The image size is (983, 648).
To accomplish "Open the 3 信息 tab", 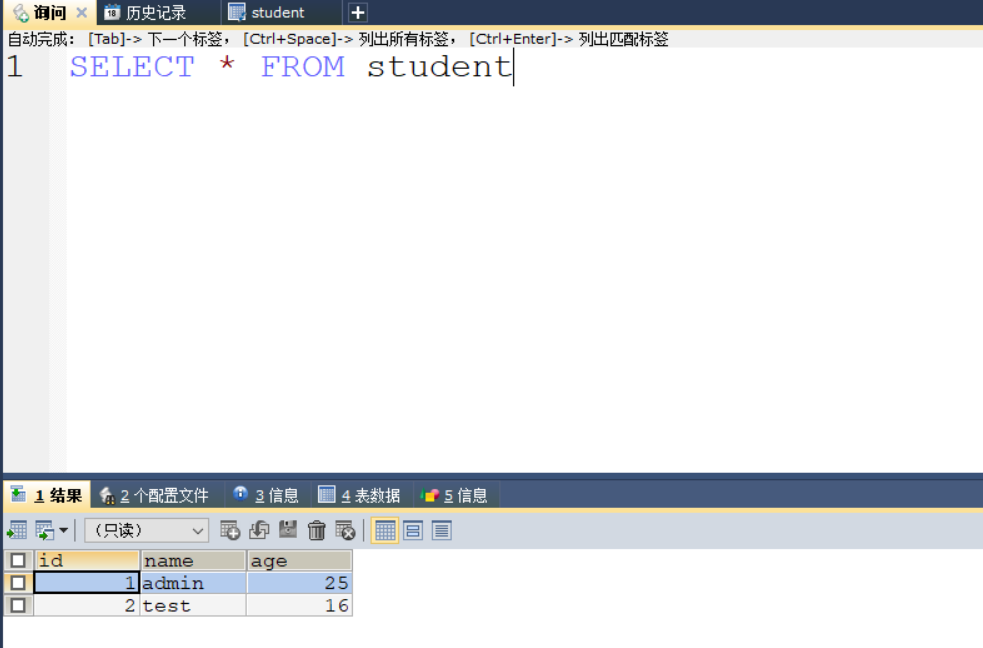I will pos(266,496).
